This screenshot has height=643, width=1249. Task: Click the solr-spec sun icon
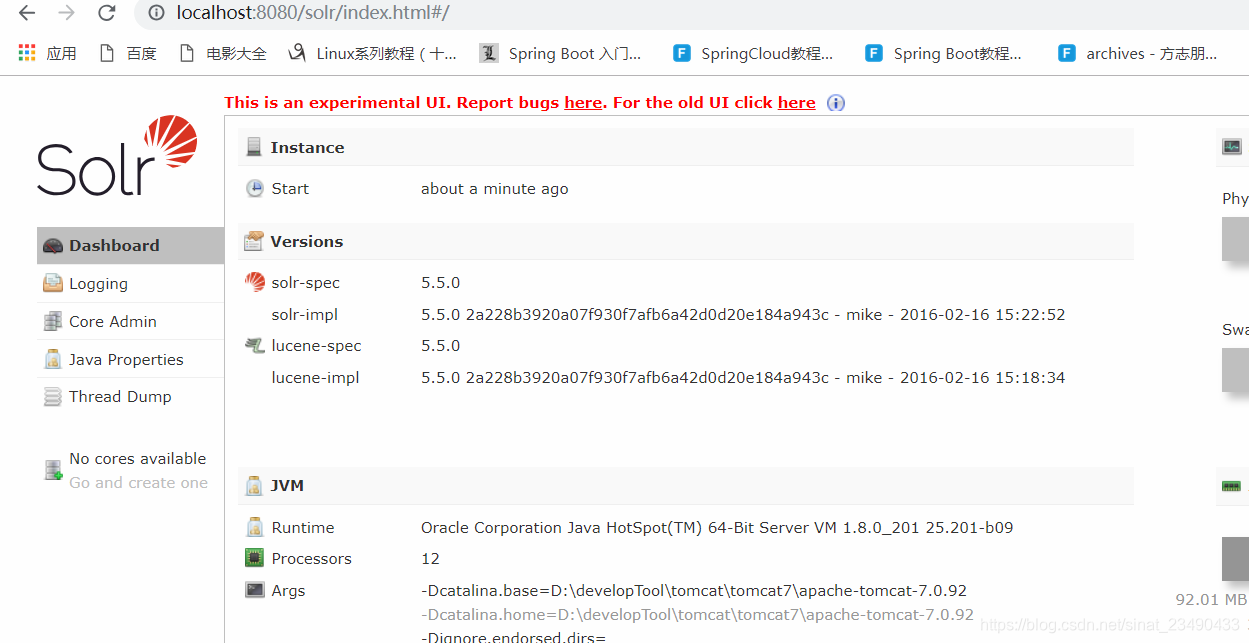click(x=255, y=282)
